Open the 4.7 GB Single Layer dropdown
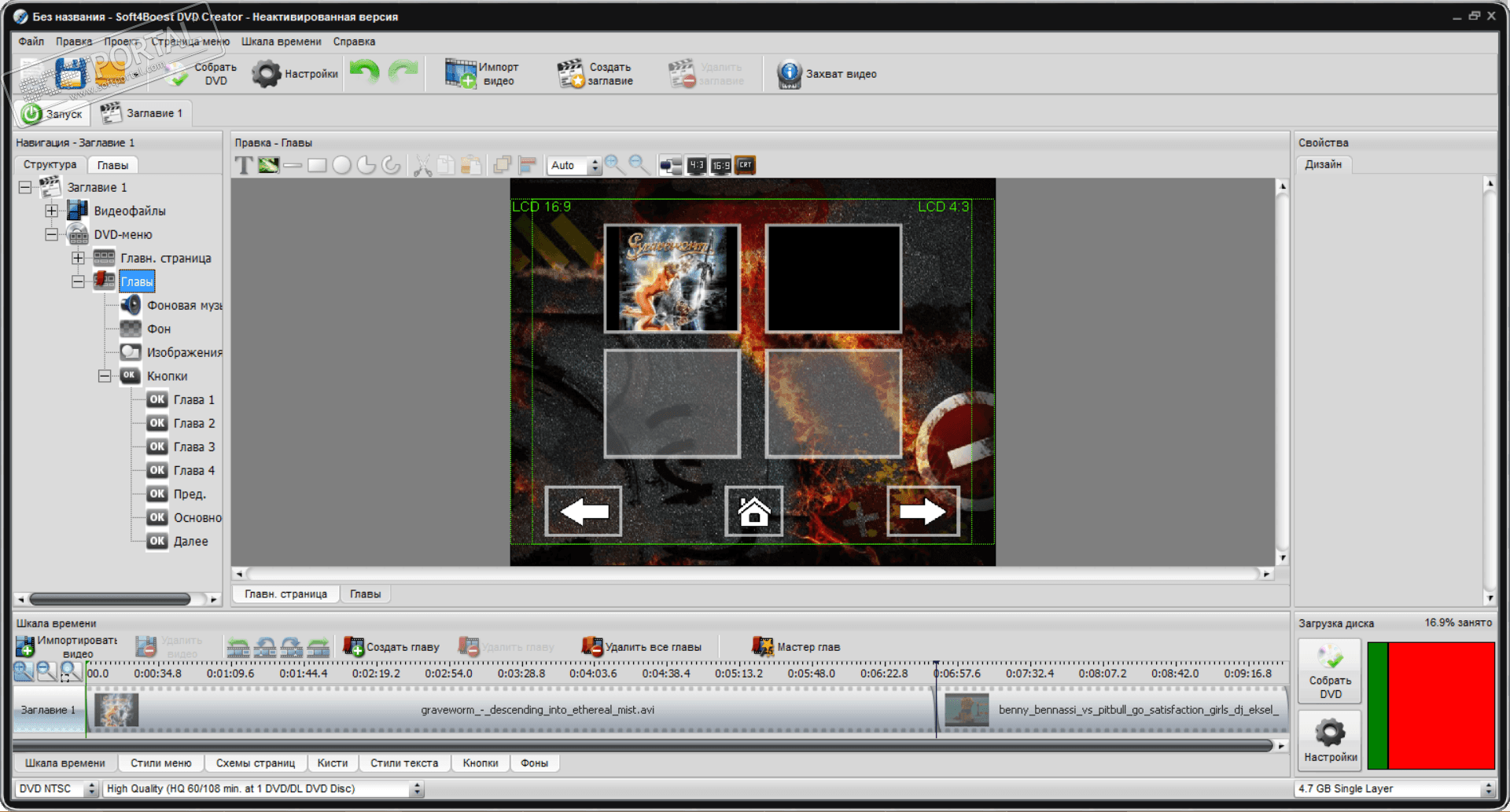 pyautogui.click(x=1487, y=788)
